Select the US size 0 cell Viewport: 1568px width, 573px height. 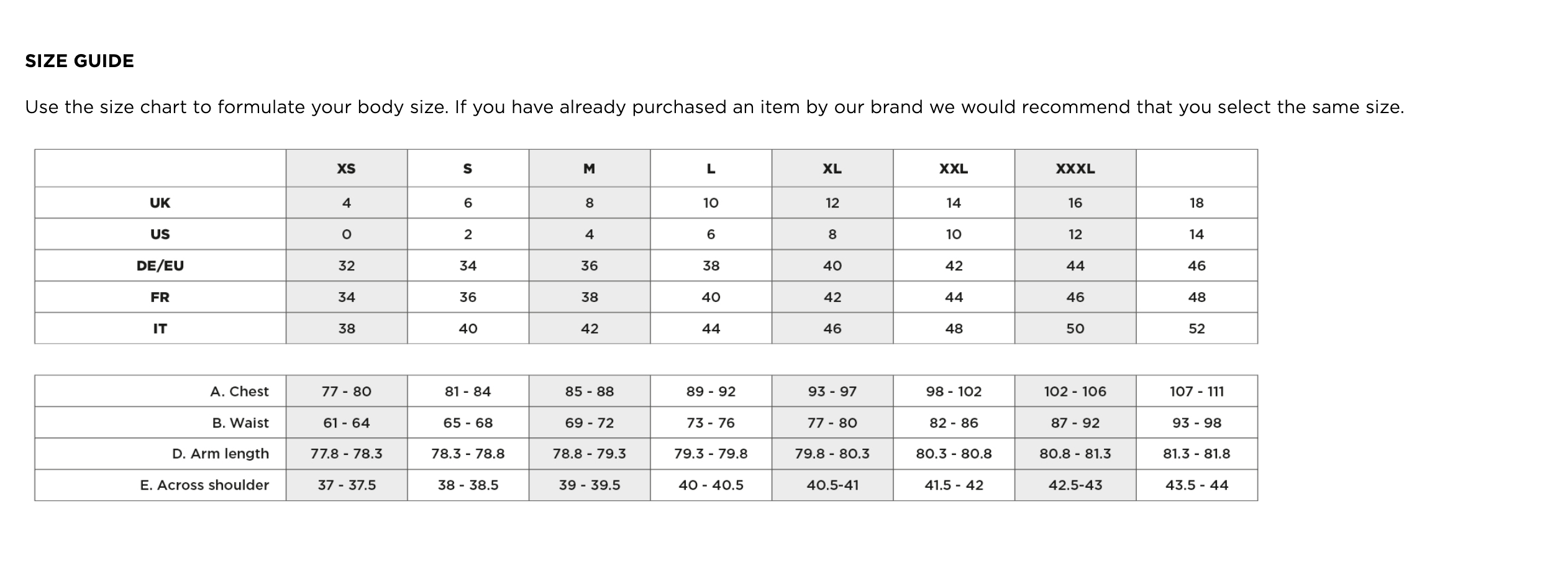tap(346, 234)
